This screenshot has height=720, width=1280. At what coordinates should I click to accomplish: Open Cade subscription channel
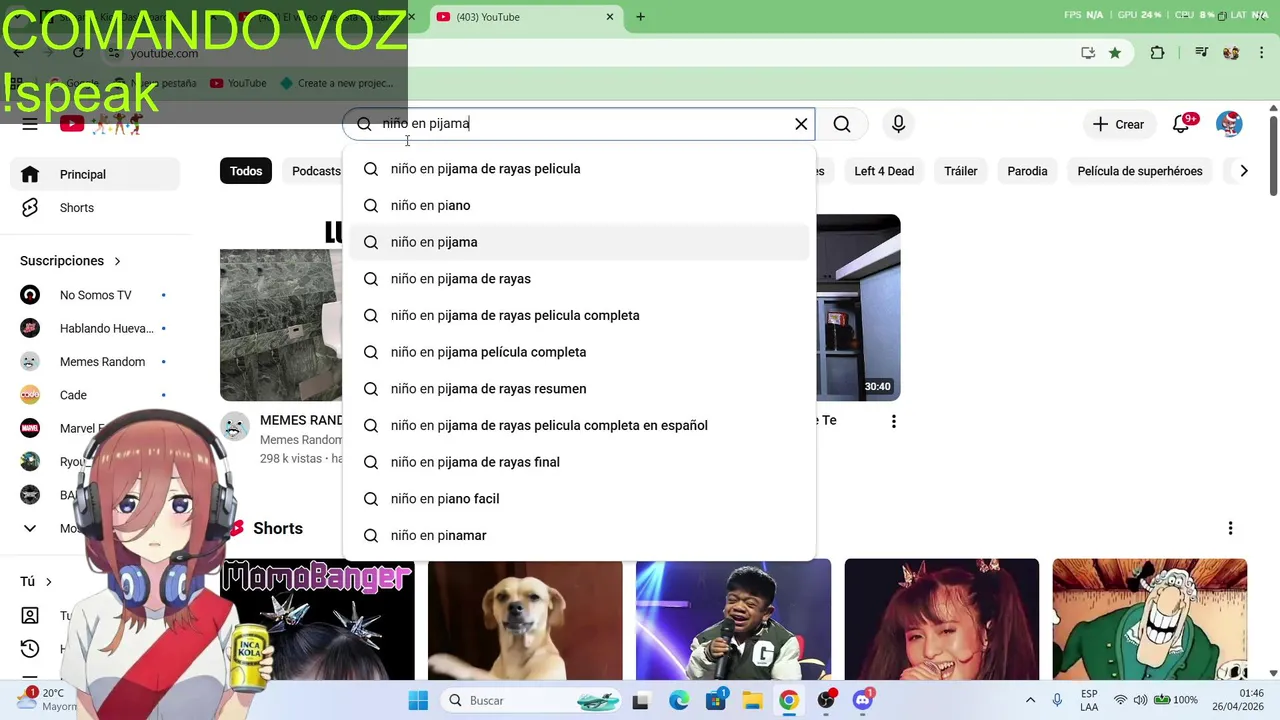click(95, 395)
